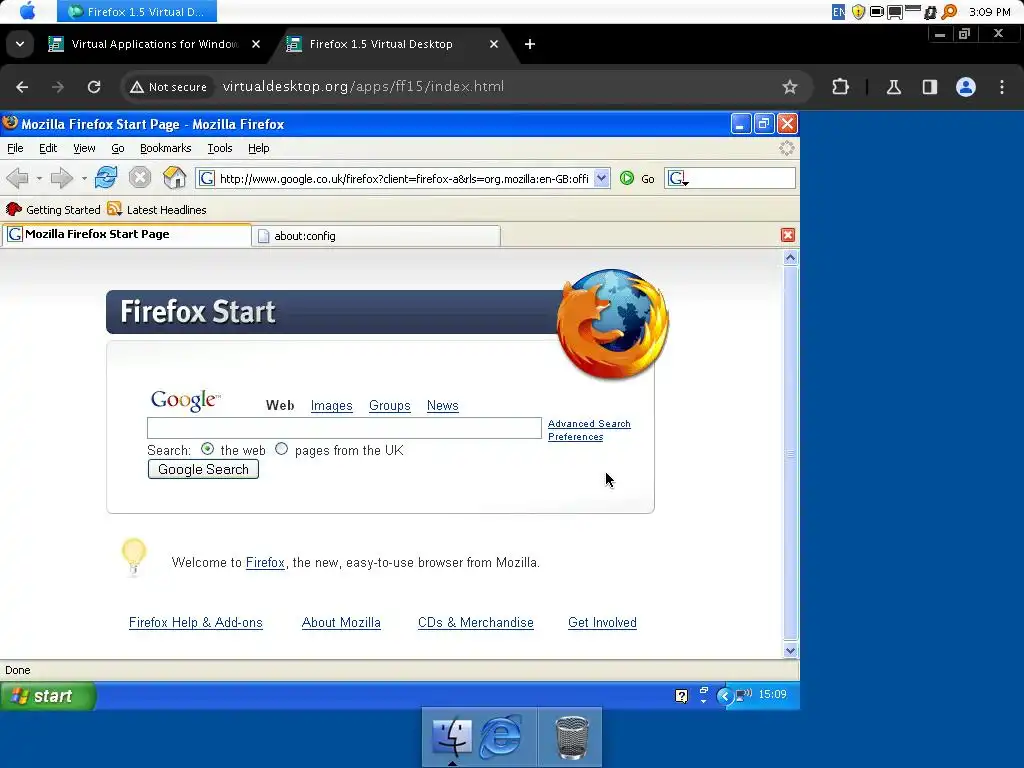The width and height of the screenshot is (1024, 768).
Task: Switch to Virtual Applications for Windows tab
Action: click(154, 44)
